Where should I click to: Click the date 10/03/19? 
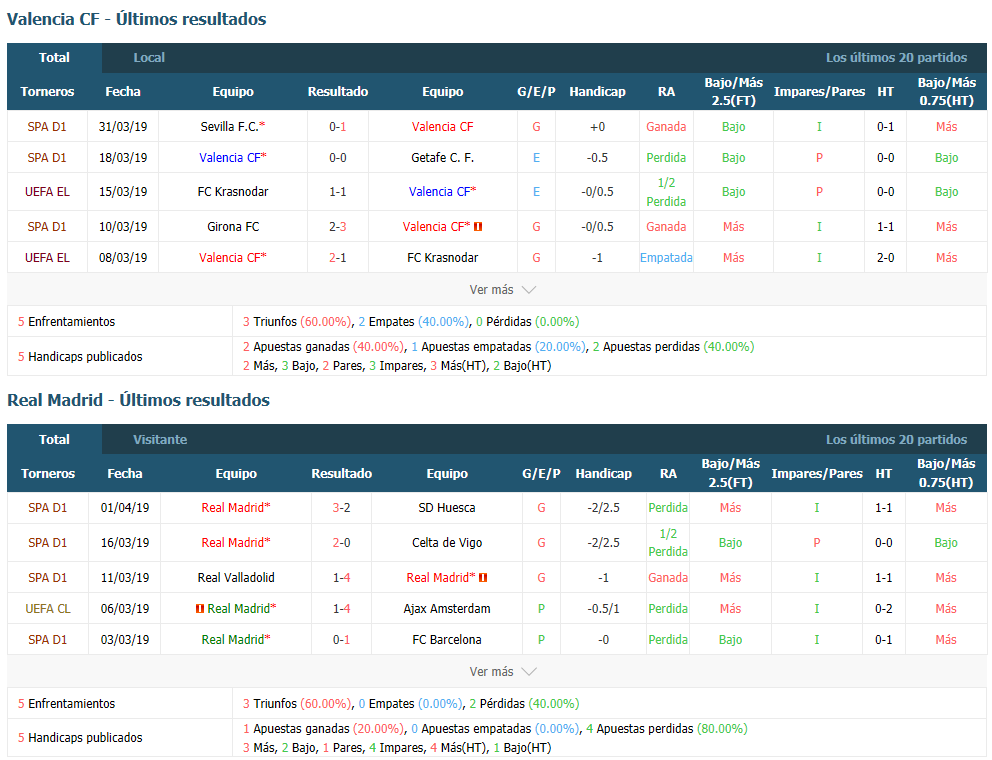(123, 227)
